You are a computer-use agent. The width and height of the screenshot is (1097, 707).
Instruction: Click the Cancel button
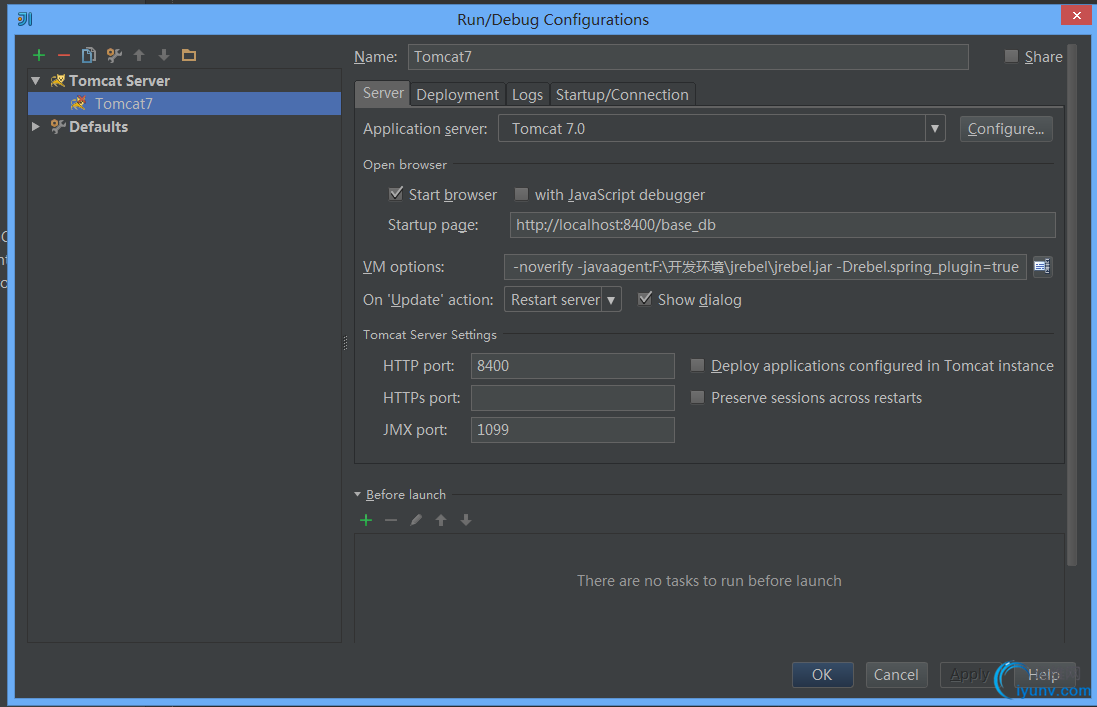pos(896,675)
